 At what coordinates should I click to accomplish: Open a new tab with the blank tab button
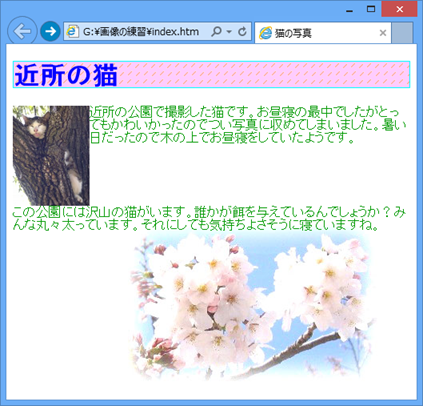tap(402, 33)
